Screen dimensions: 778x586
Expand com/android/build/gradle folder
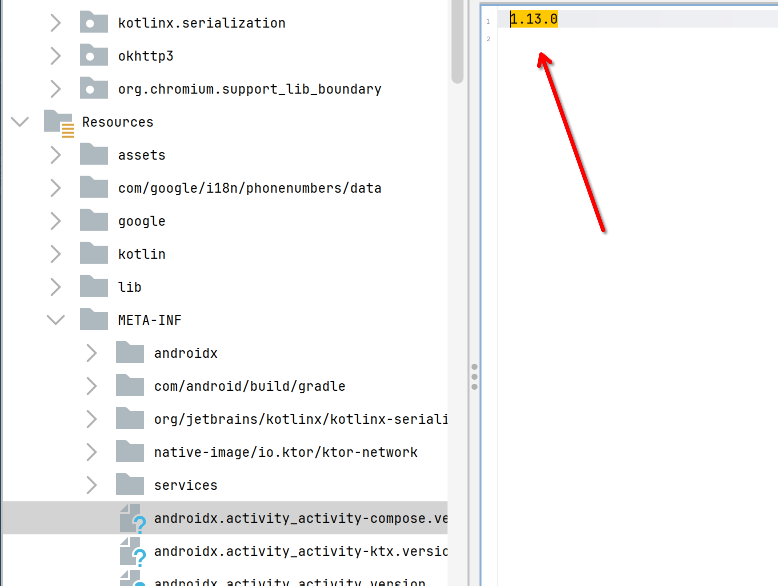coord(91,386)
